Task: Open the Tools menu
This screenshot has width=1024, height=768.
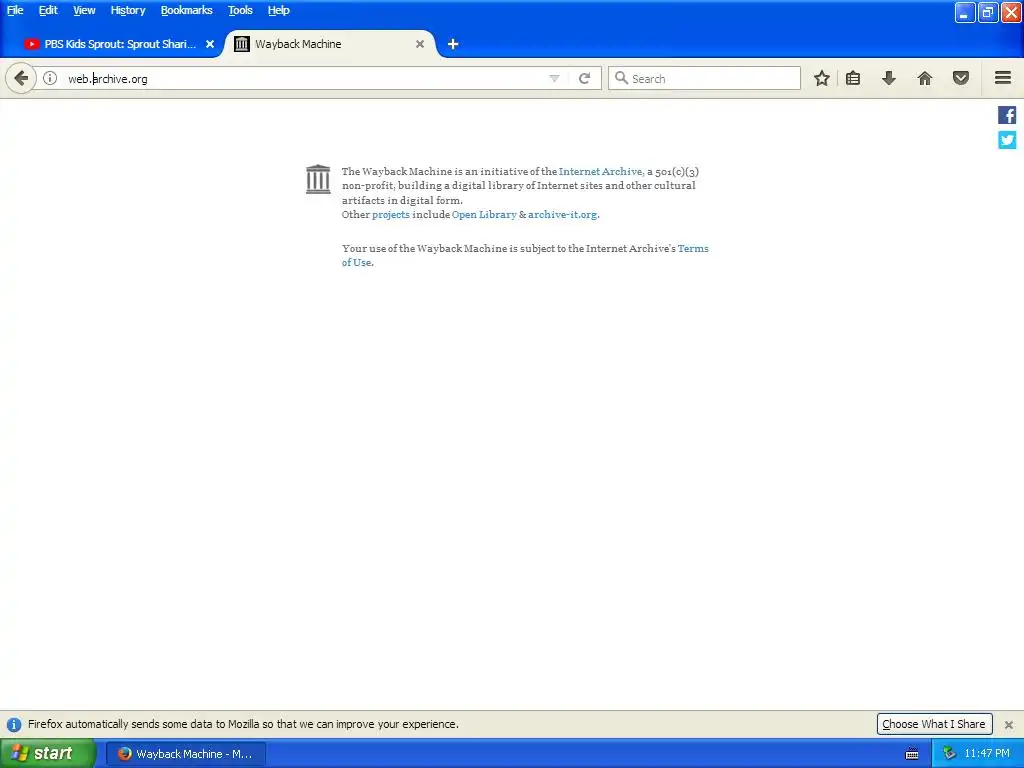Action: click(x=240, y=10)
